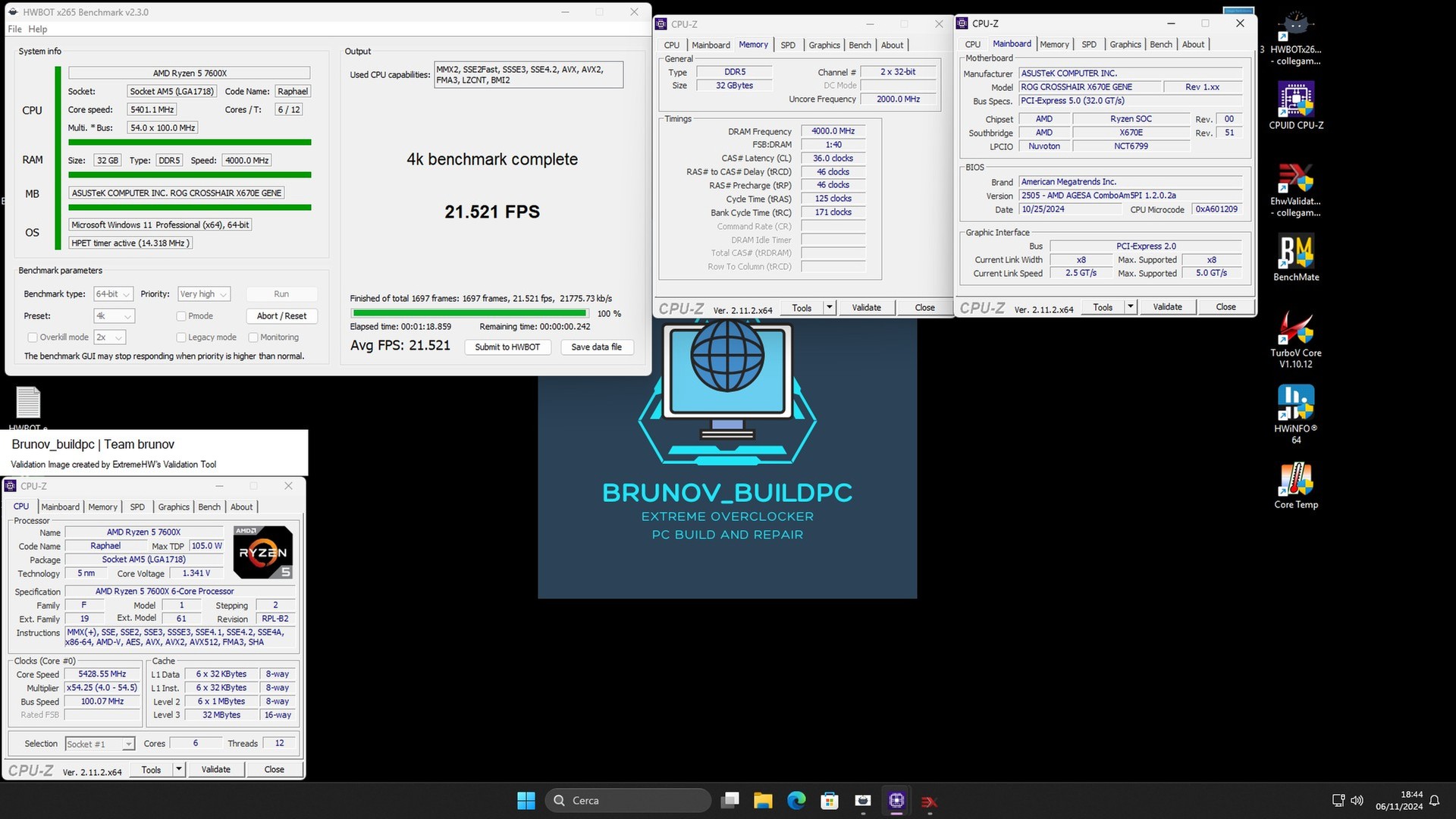1456x819 pixels.
Task: Open Tools arrow in CPU-Z Mainboard window
Action: coord(1131,306)
